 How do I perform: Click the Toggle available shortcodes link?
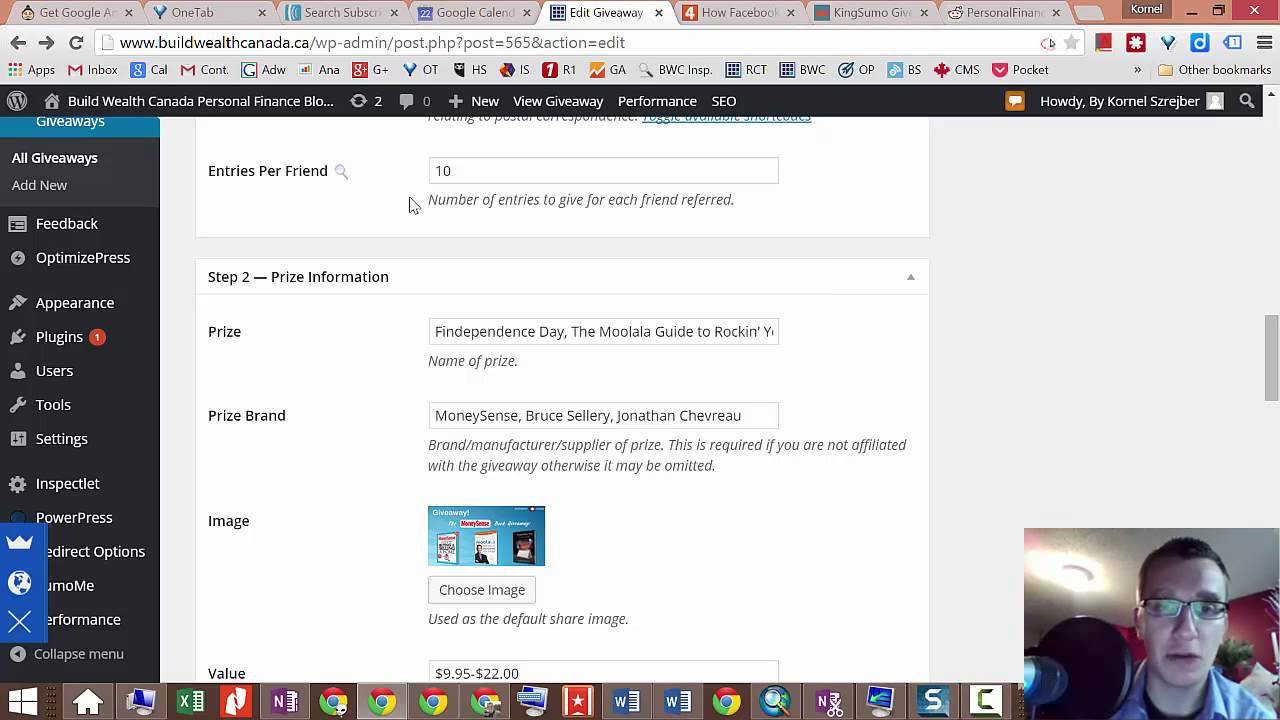[x=726, y=118]
